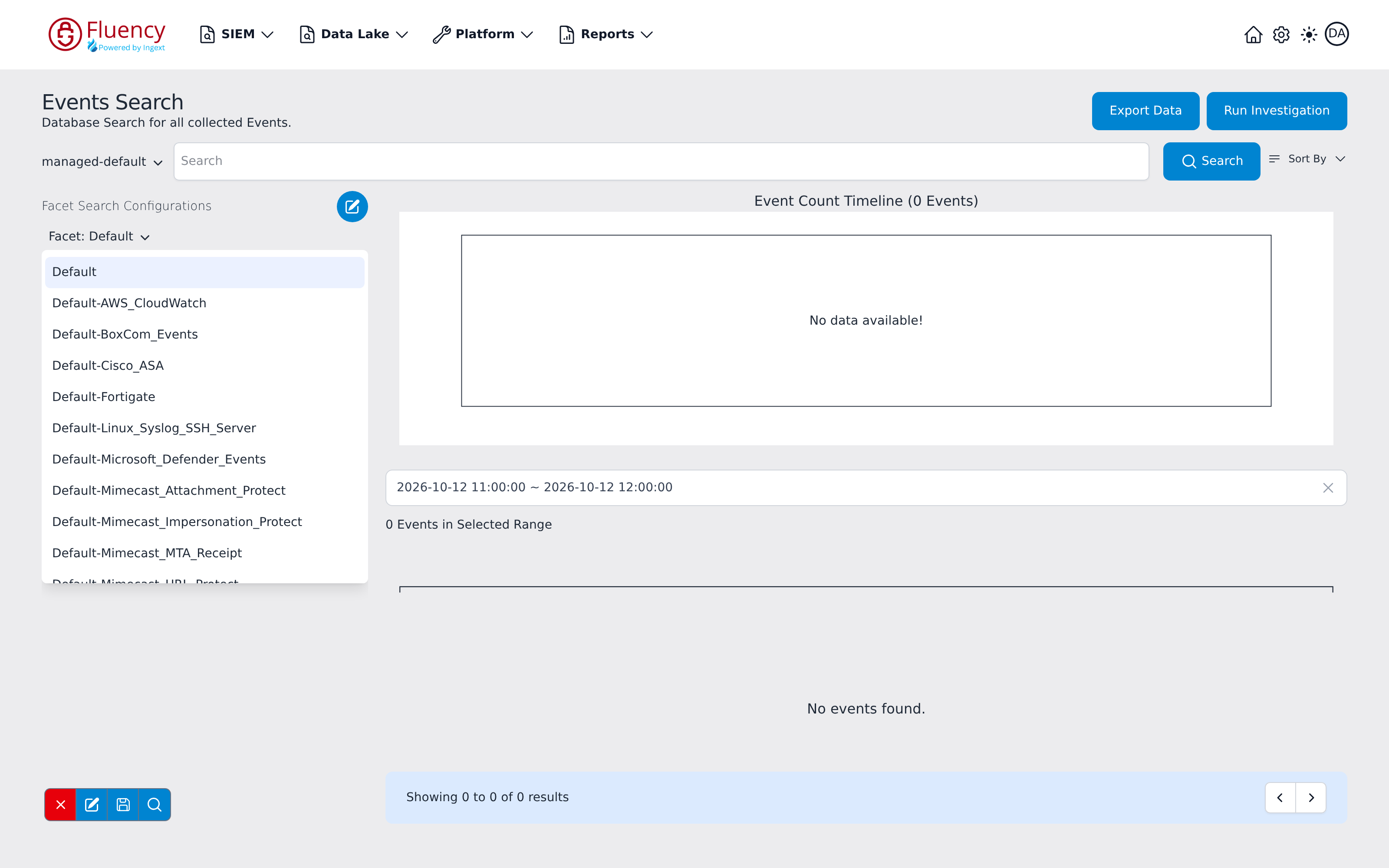Edit facet search configurations pencil icon
Image resolution: width=1389 pixels, height=868 pixels.
pyautogui.click(x=352, y=207)
